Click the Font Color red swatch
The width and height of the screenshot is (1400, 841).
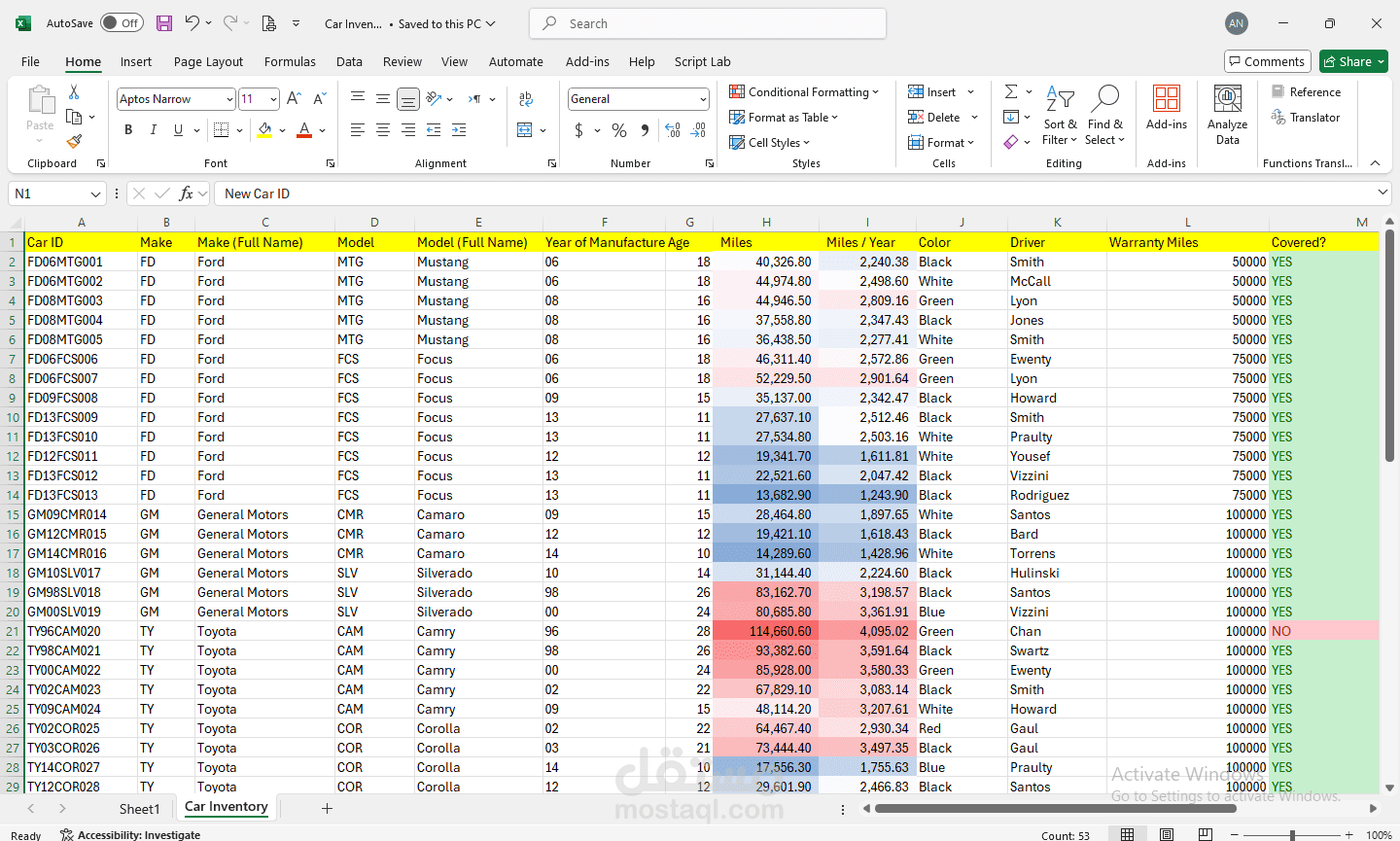(x=304, y=130)
